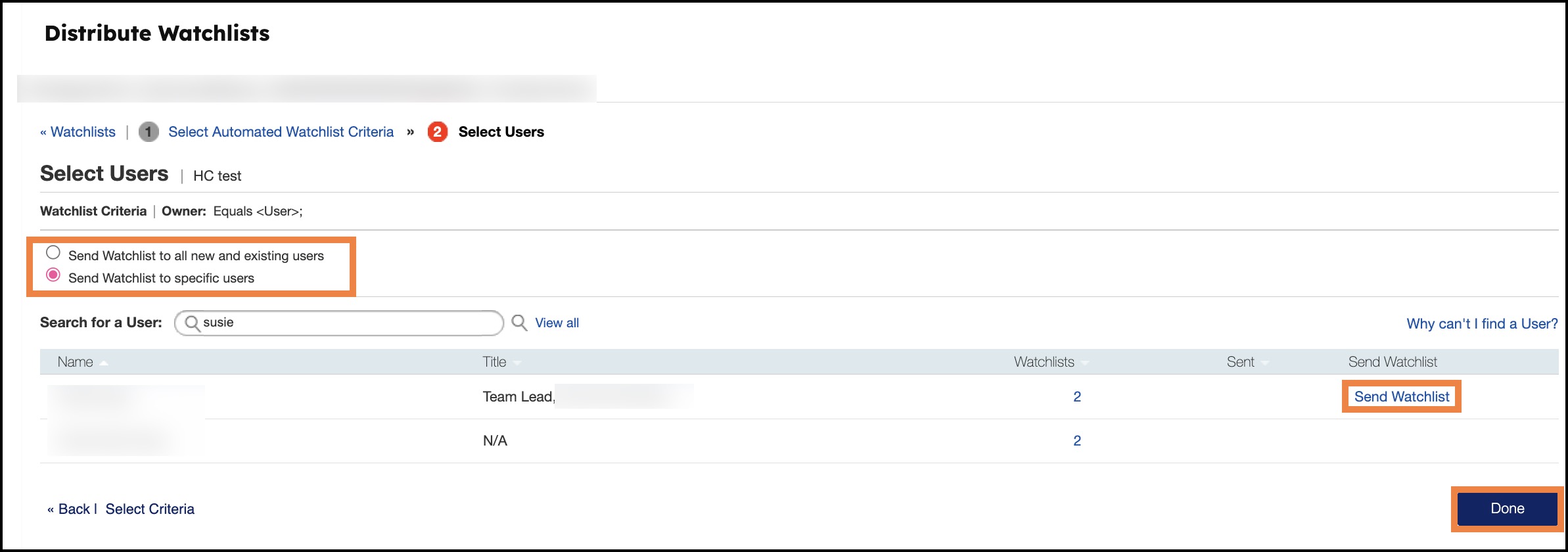Click the magnifier icon beside search field
The image size is (1568, 552).
tap(519, 323)
